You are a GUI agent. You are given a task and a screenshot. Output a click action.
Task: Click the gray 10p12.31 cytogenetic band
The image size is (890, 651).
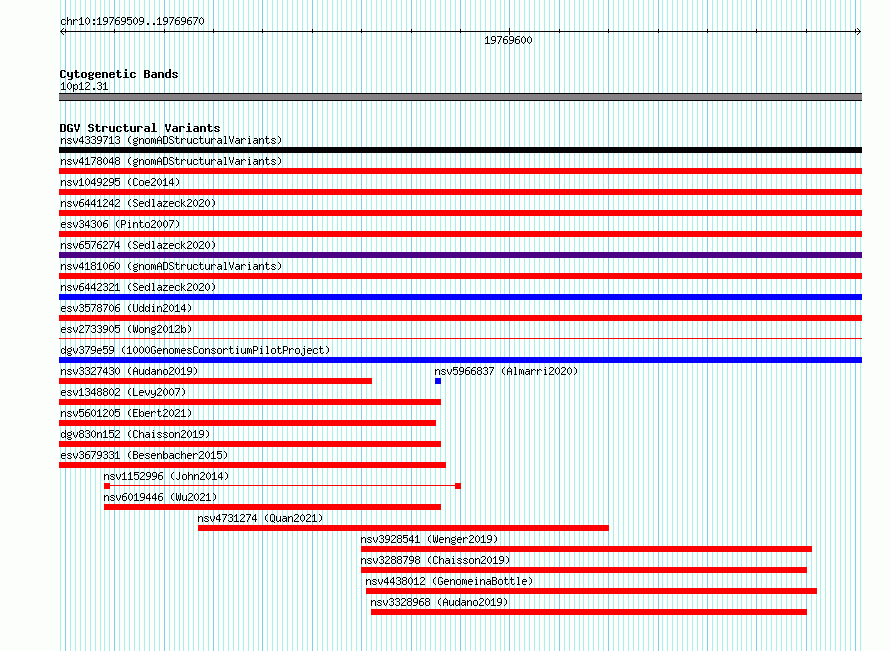pyautogui.click(x=460, y=97)
